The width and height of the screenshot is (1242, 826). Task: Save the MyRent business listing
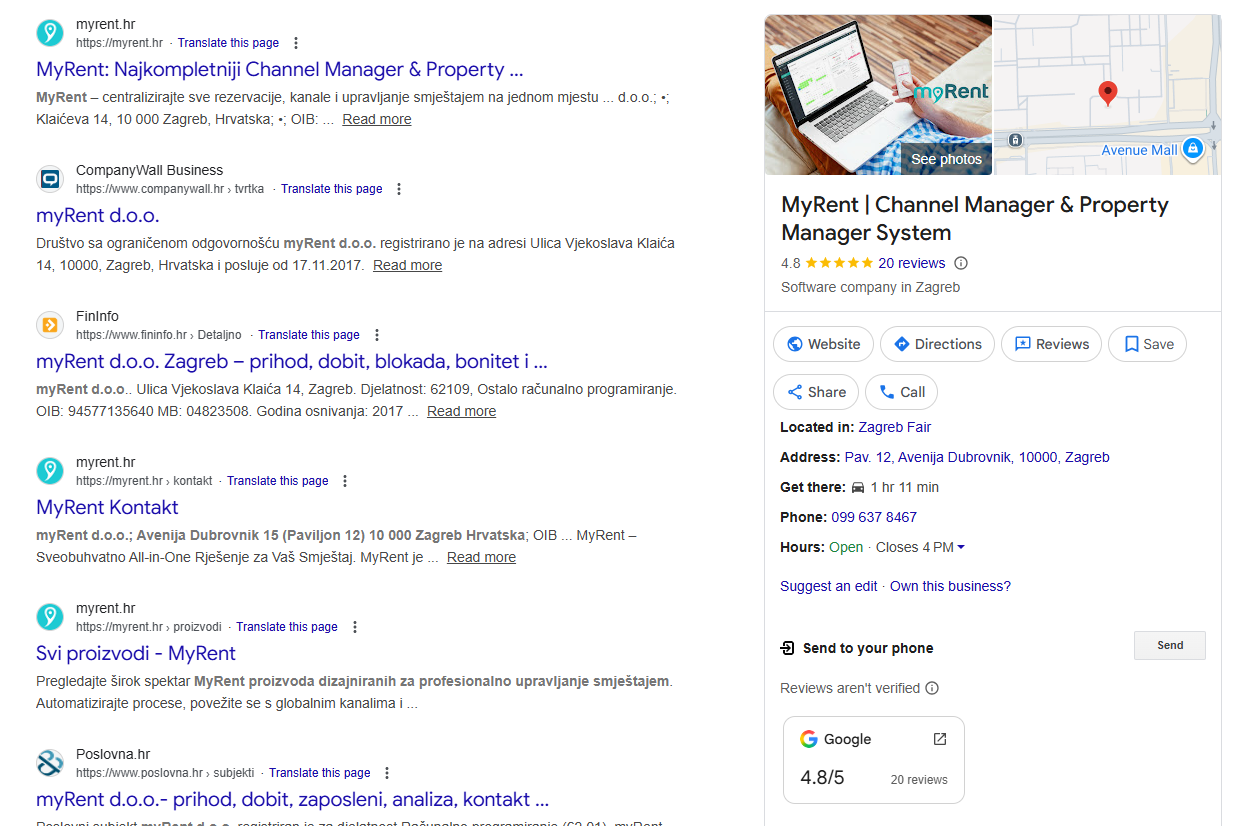coord(1147,344)
